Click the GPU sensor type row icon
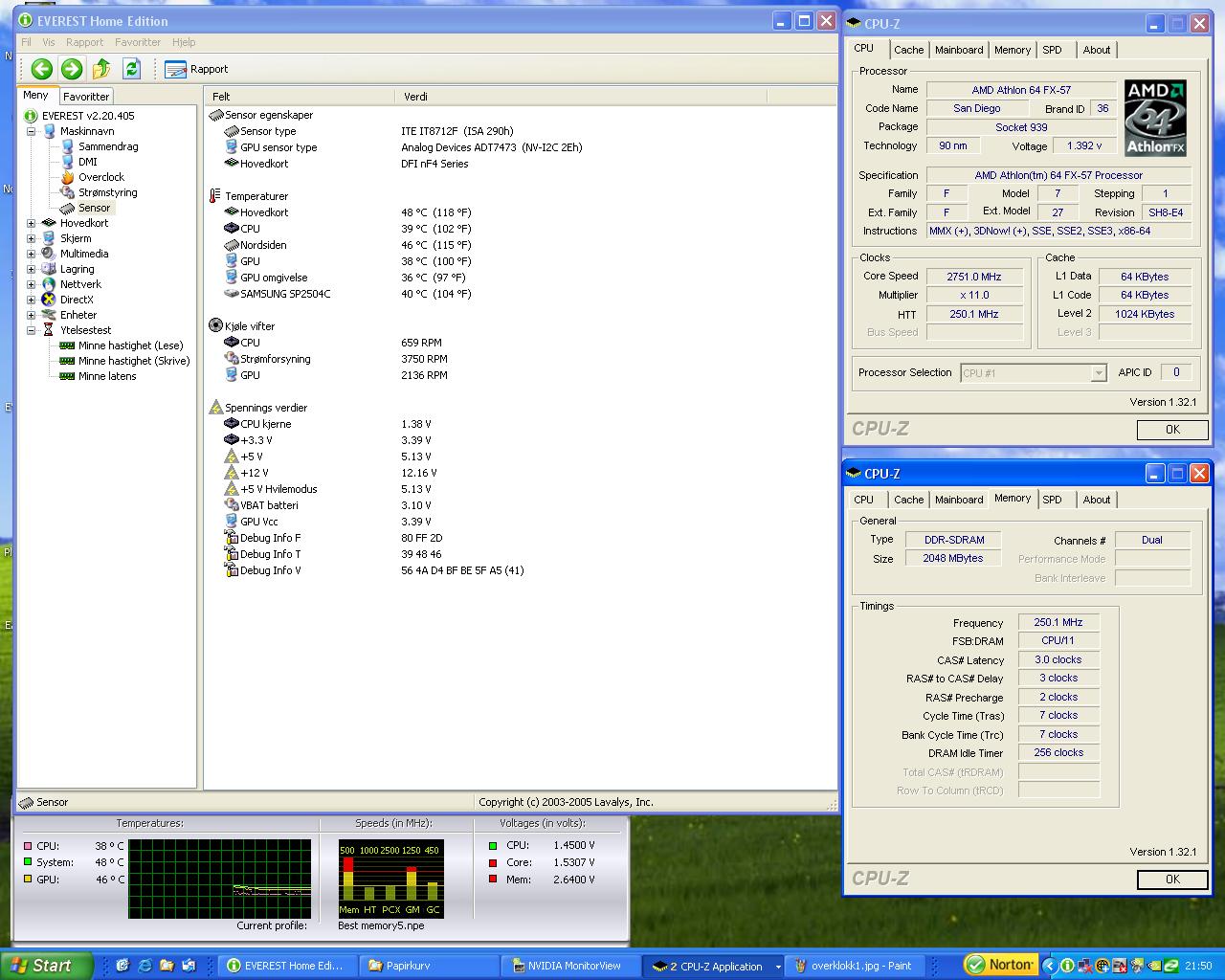The width and height of the screenshot is (1225, 980). point(231,147)
